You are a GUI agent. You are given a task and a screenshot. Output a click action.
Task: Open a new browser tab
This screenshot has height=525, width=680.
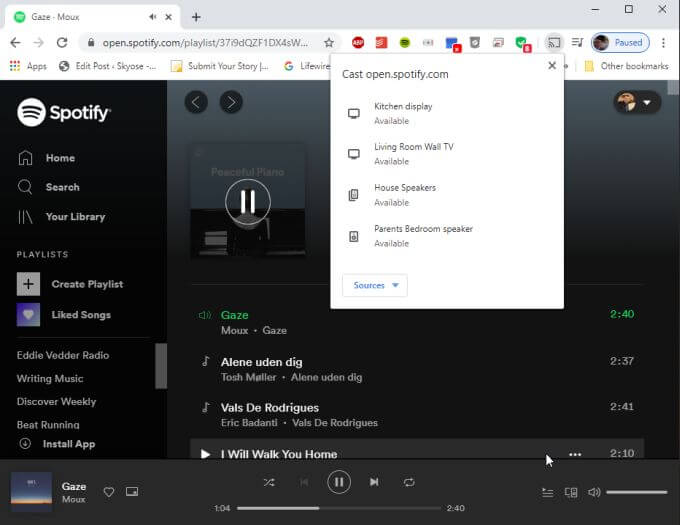pyautogui.click(x=196, y=17)
